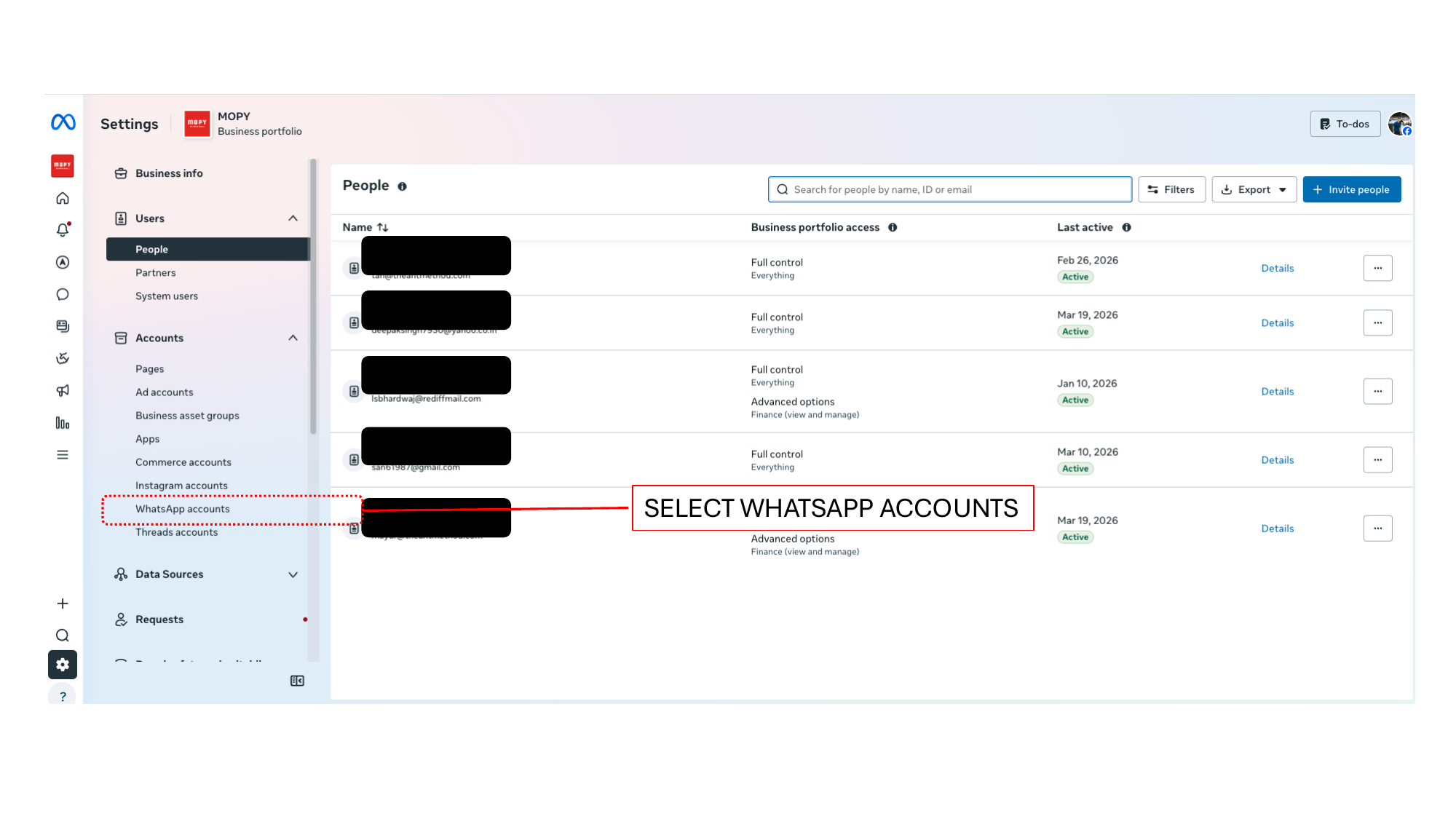
Task: Select the MOPY business portfolio icon
Action: [196, 124]
